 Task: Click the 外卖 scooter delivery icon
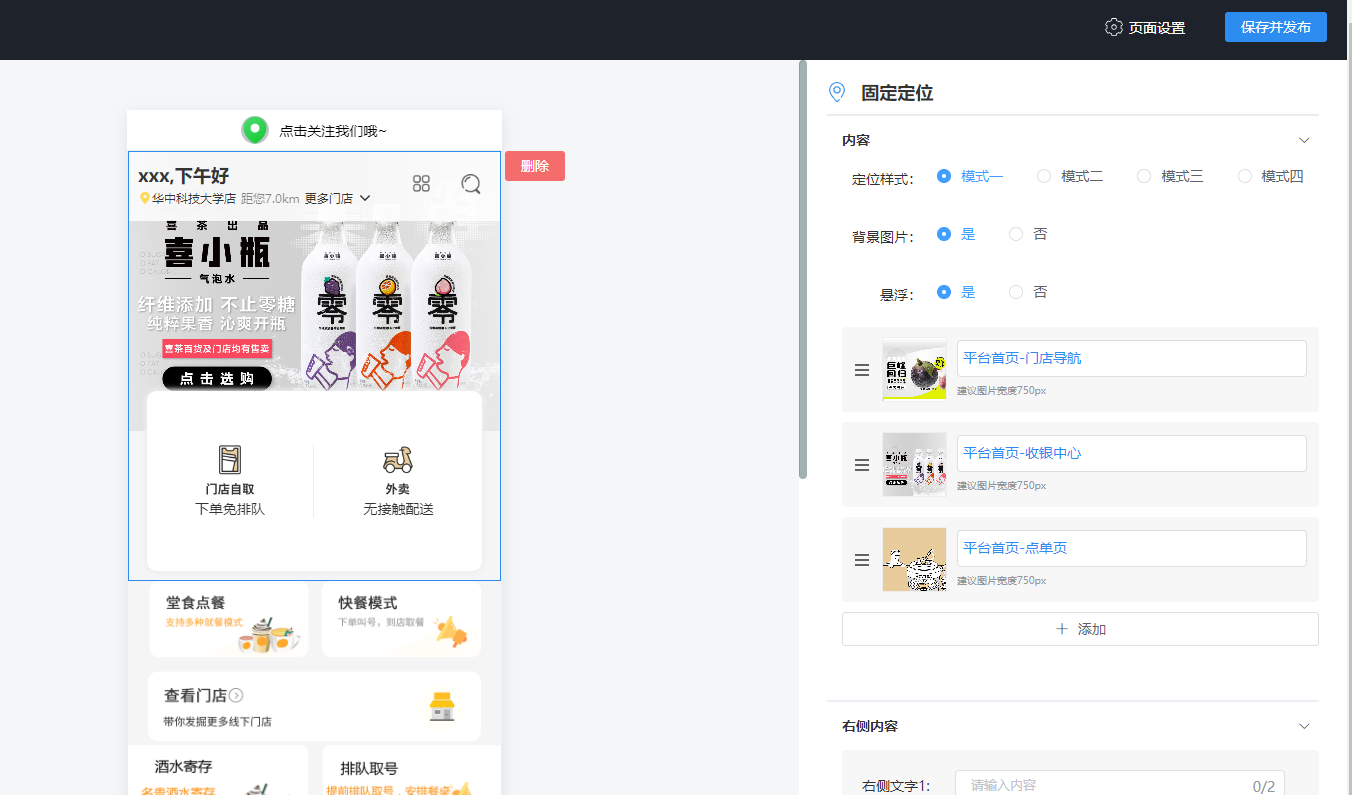click(x=397, y=460)
